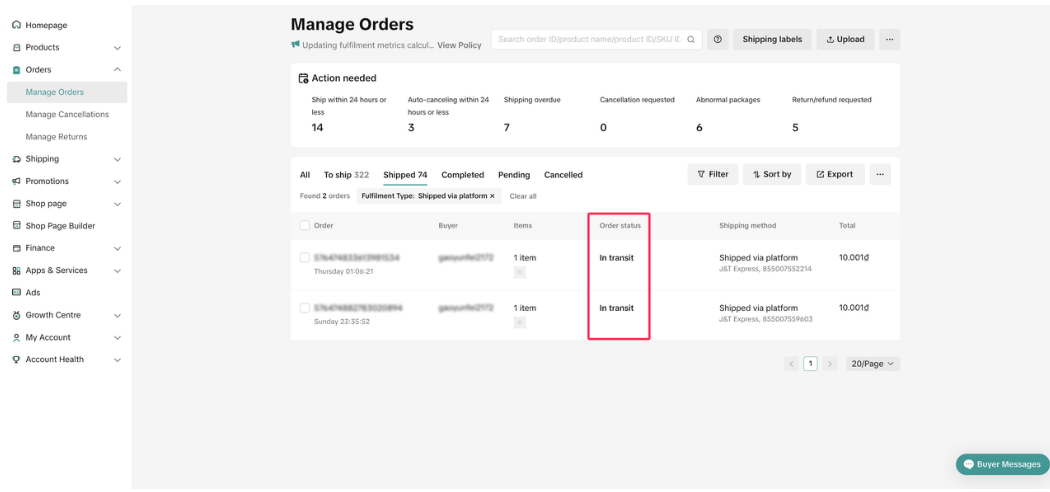Select the Thursday 01:06:21 order checkbox
1050x492 pixels.
[305, 258]
